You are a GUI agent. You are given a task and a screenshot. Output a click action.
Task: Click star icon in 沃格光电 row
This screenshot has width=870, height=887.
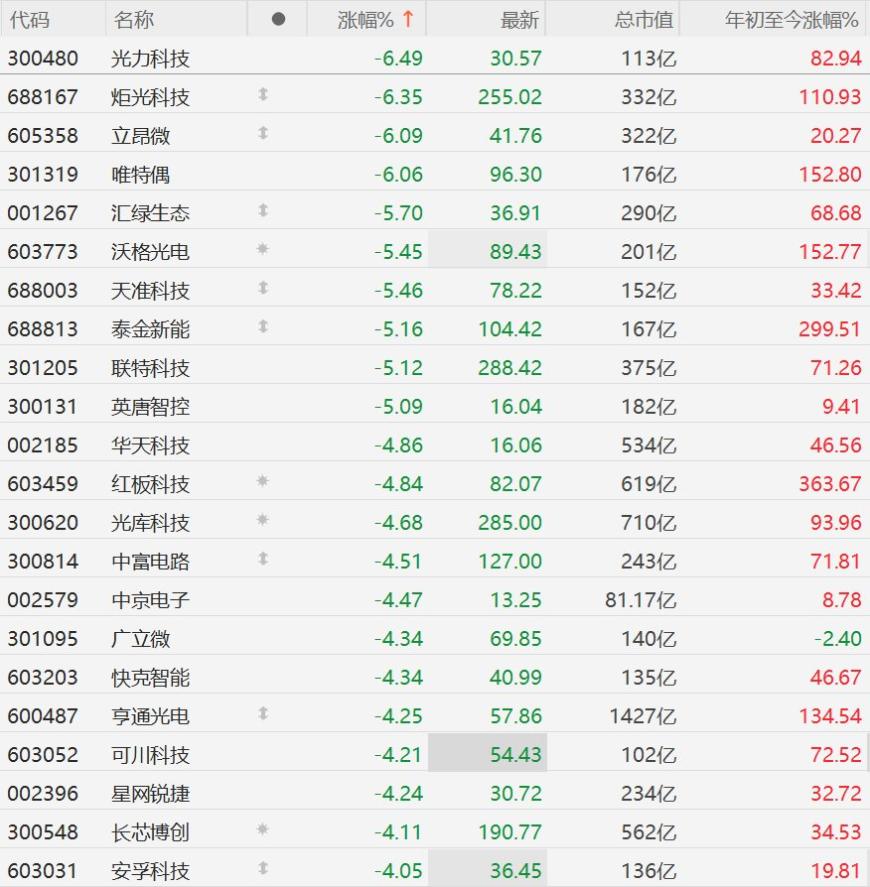tap(262, 249)
